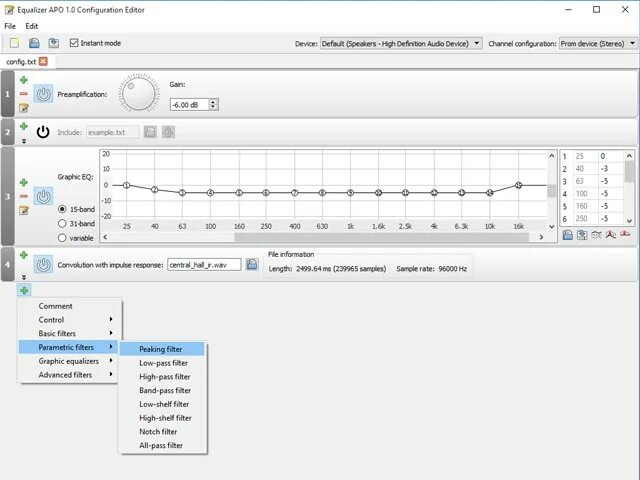This screenshot has width=640, height=480.
Task: Click the reset response icon
Action: pyautogui.click(x=625, y=234)
